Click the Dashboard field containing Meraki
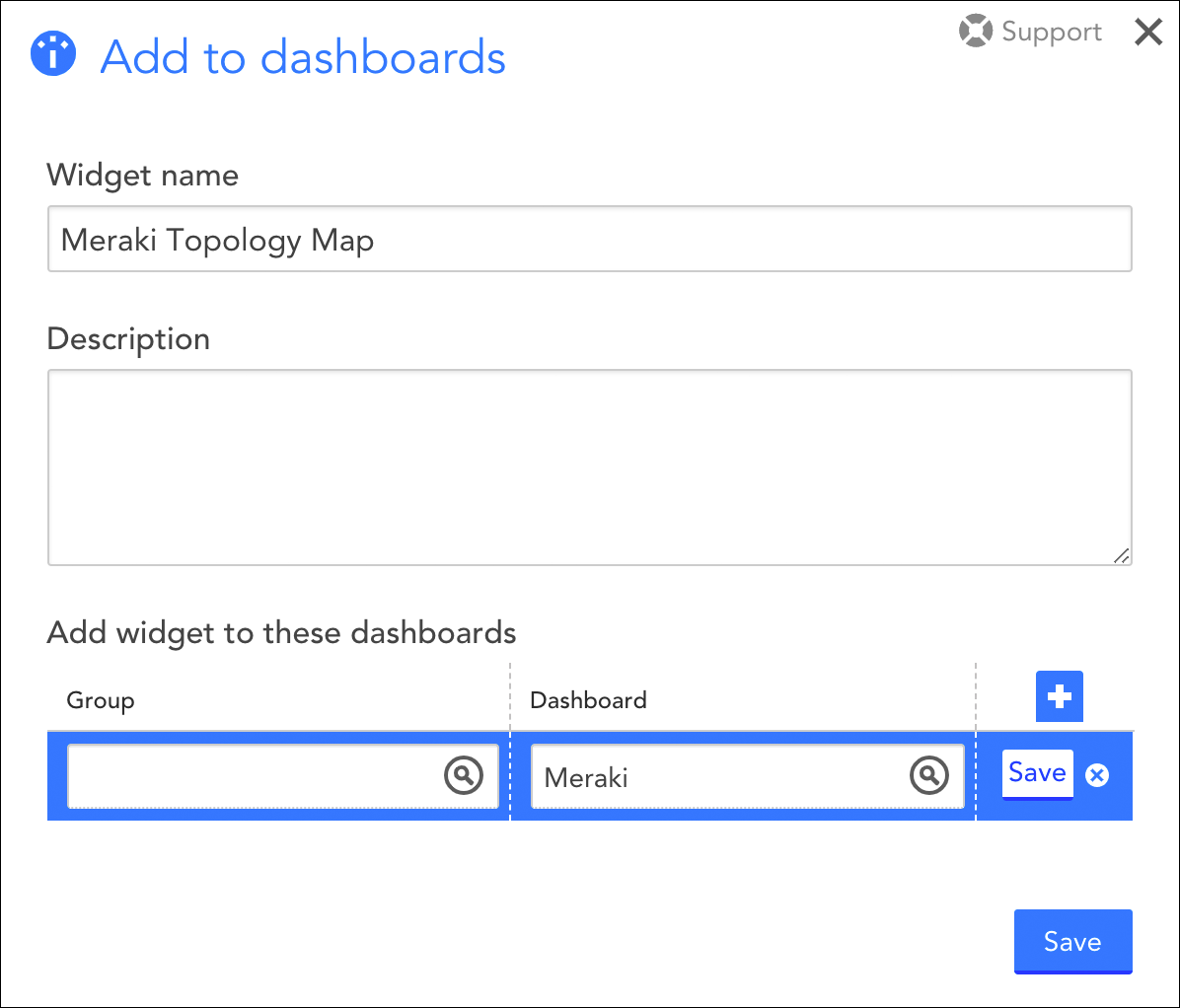Viewport: 1180px width, 1008px height. point(715,777)
